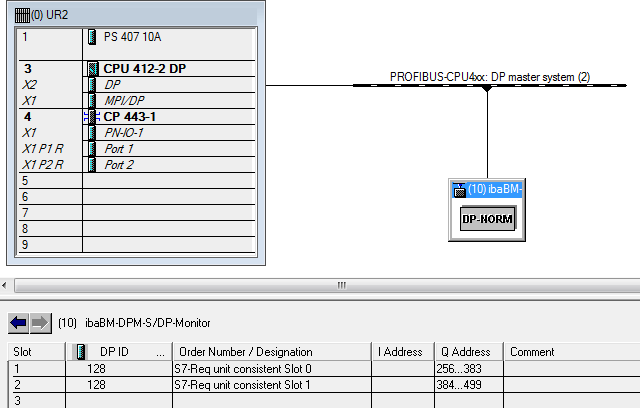Click DP ID 128 in slot 1
Screen dimensions: 640x408
[x=96, y=369]
